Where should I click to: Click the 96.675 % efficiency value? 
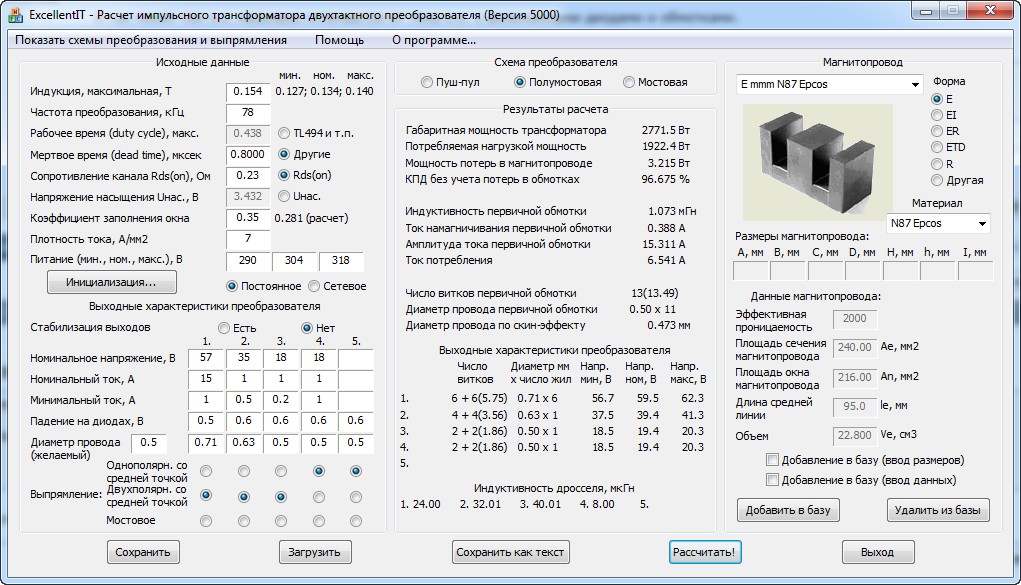pos(665,179)
